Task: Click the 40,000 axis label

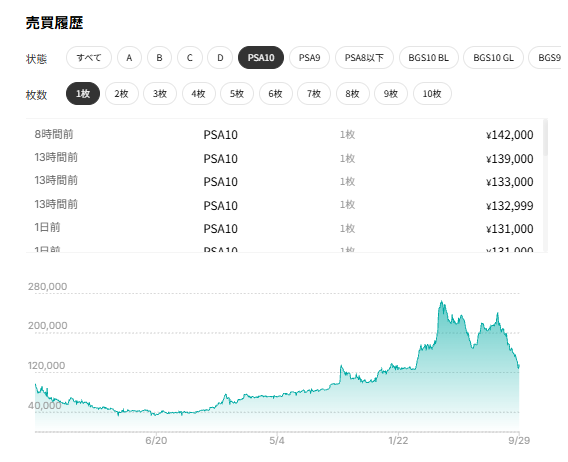Action: coord(45,405)
